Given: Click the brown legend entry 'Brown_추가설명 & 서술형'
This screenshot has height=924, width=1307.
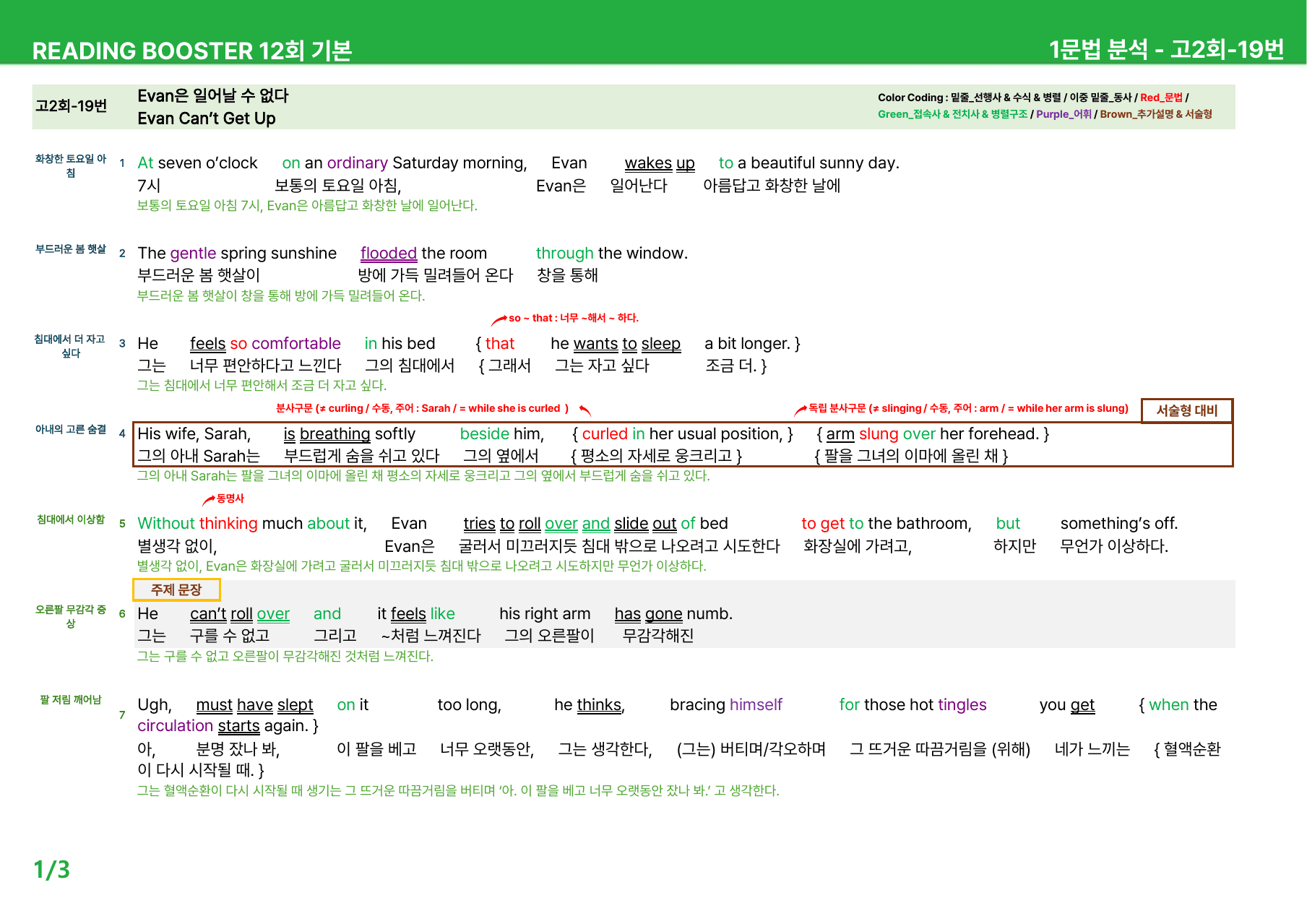Looking at the screenshot, I should click(x=1156, y=114).
